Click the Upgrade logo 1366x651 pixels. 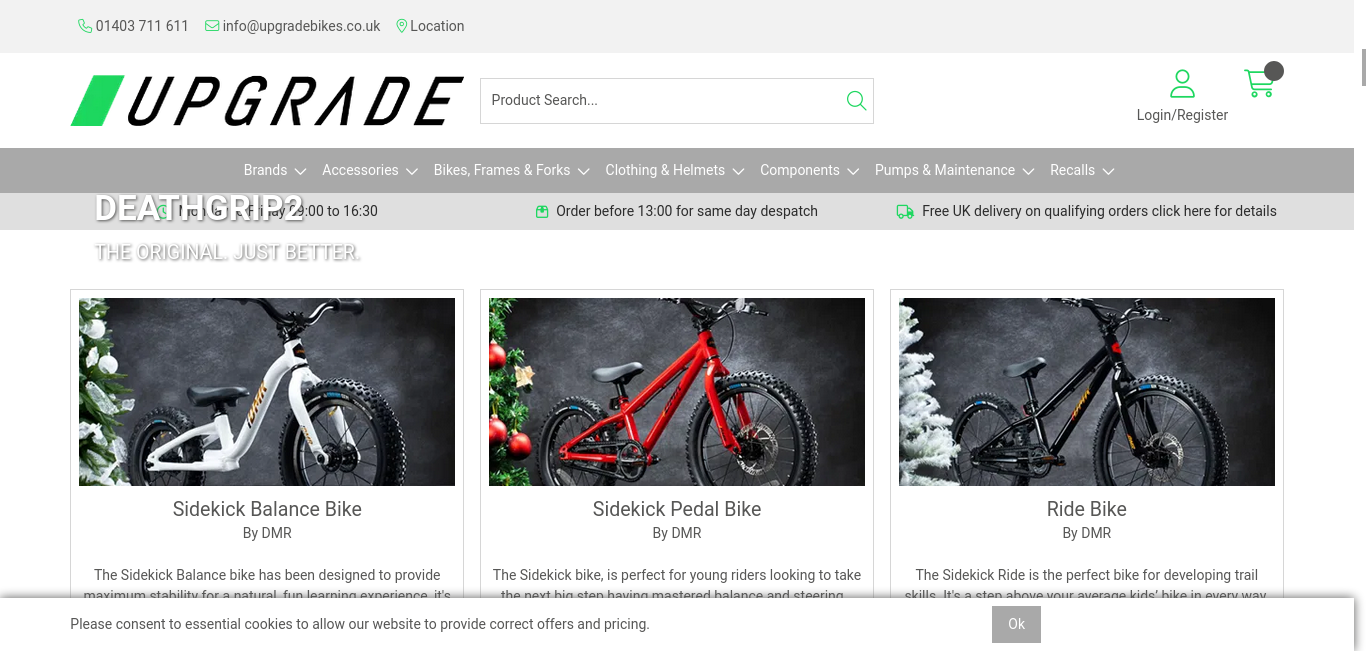coord(267,100)
